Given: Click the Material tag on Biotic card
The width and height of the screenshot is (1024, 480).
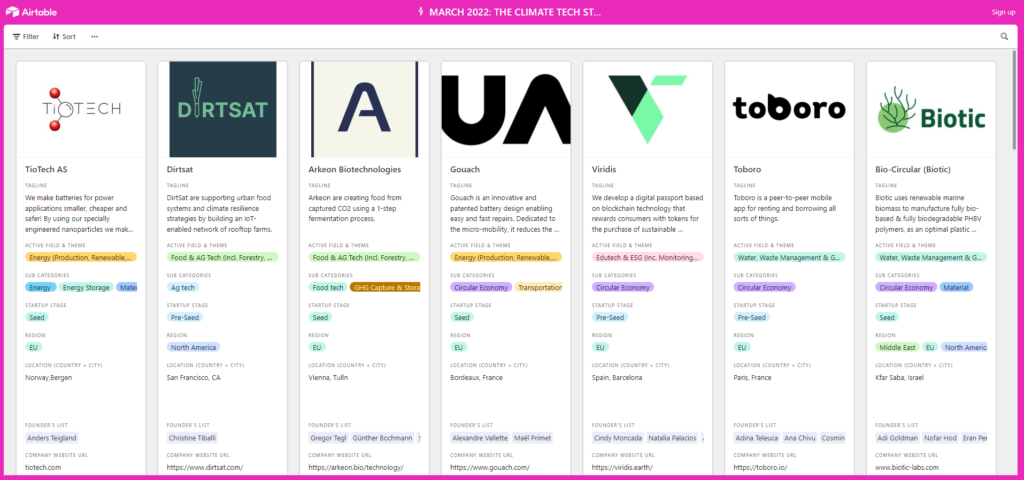Looking at the screenshot, I should click(x=956, y=287).
